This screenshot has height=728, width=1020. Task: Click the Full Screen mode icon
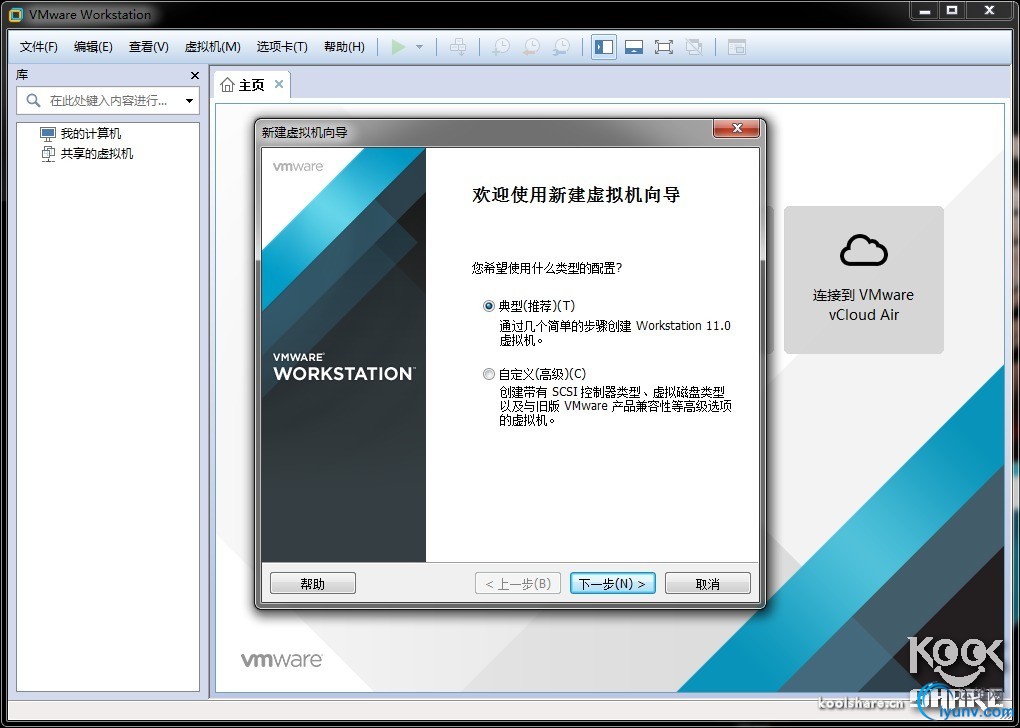pos(664,47)
